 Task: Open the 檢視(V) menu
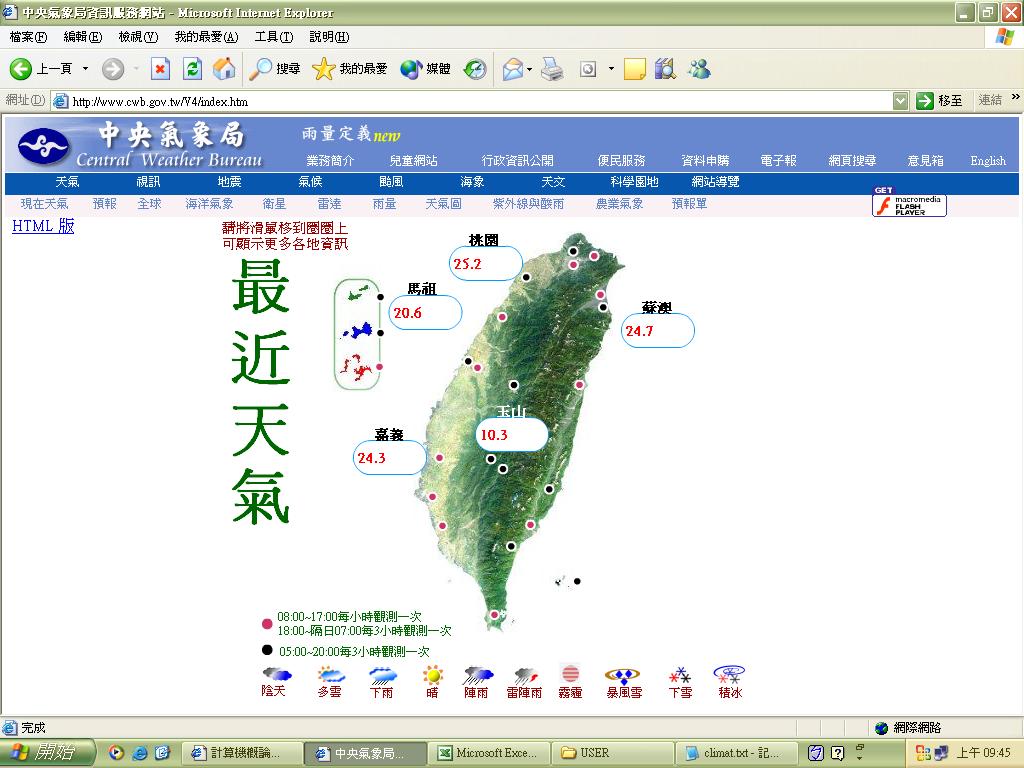138,37
